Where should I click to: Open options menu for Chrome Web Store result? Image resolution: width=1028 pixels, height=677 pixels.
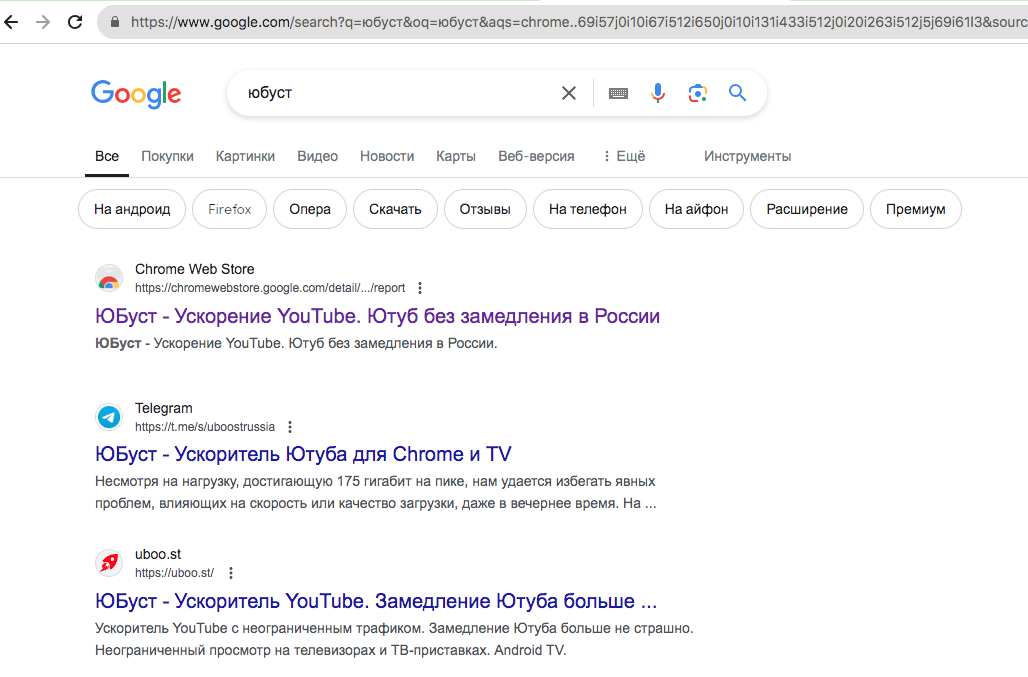[420, 288]
